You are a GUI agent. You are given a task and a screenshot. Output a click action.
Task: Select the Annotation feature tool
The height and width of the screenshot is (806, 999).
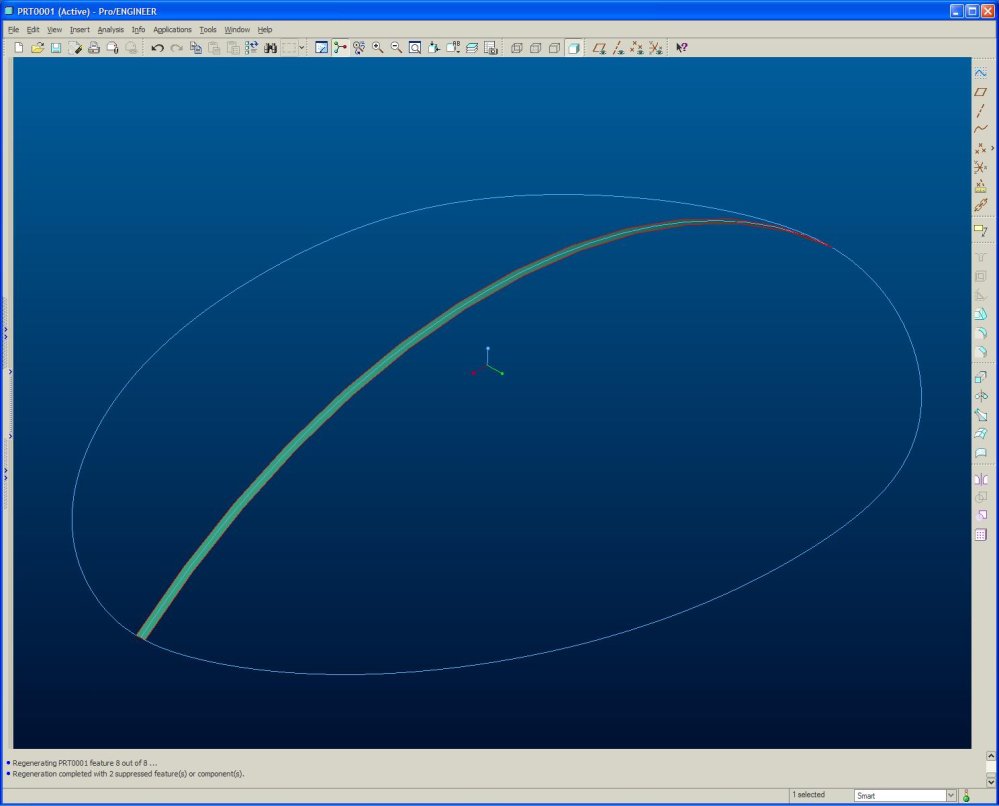point(981,230)
